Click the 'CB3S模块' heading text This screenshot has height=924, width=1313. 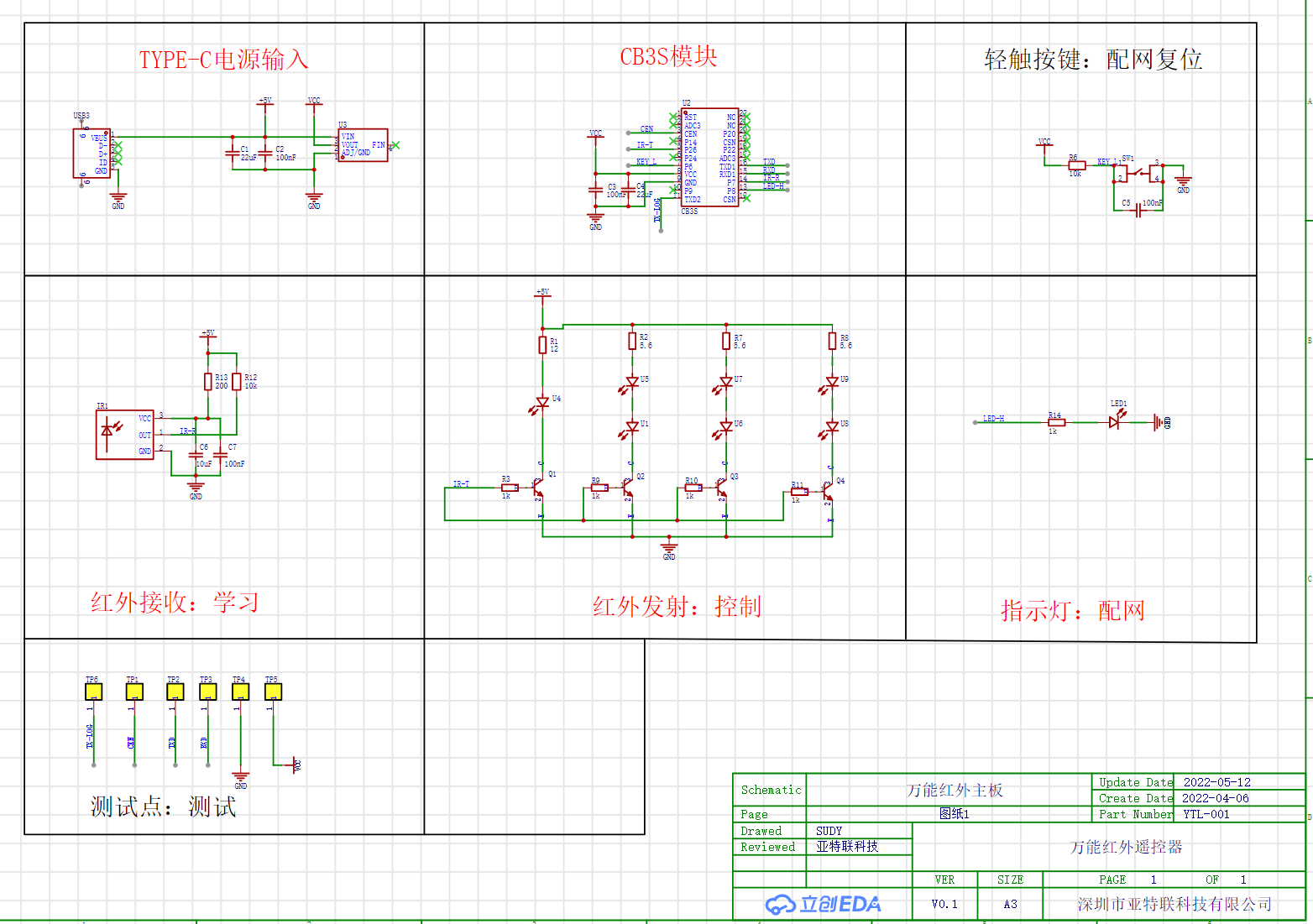pos(668,57)
